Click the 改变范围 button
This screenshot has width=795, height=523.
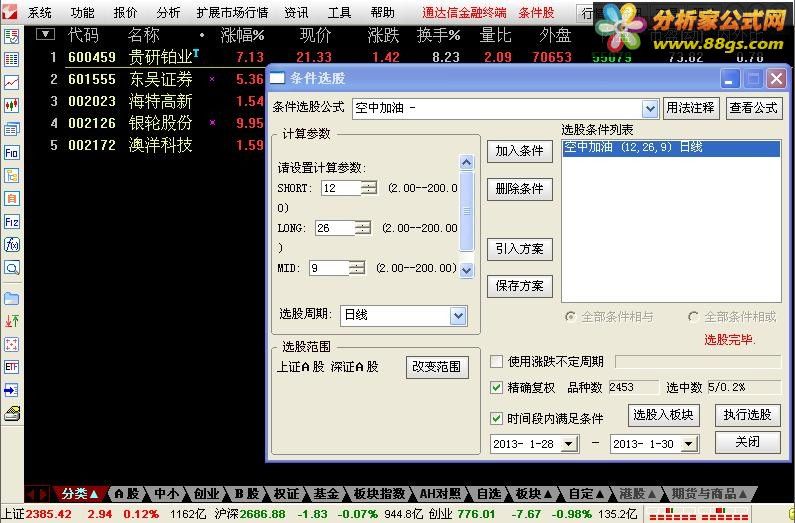437,367
